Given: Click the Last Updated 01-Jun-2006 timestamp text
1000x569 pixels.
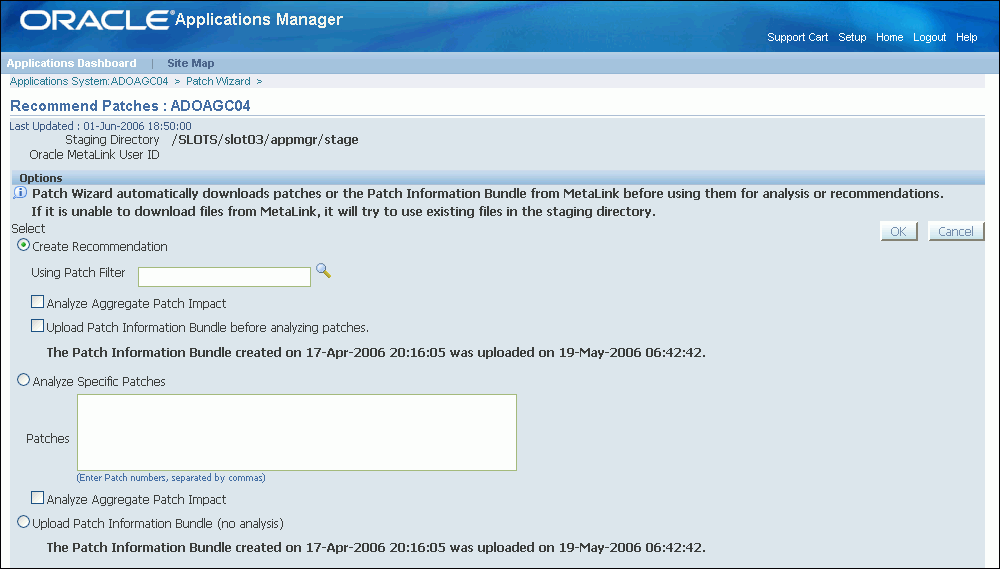Looking at the screenshot, I should (x=100, y=126).
